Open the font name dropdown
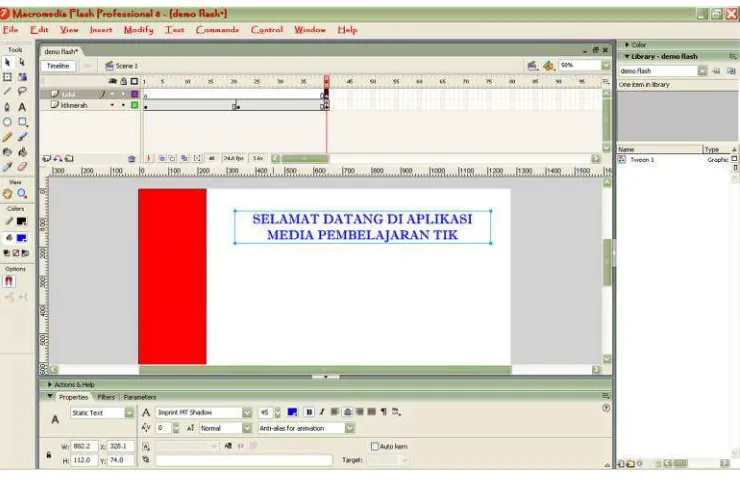 pos(247,413)
